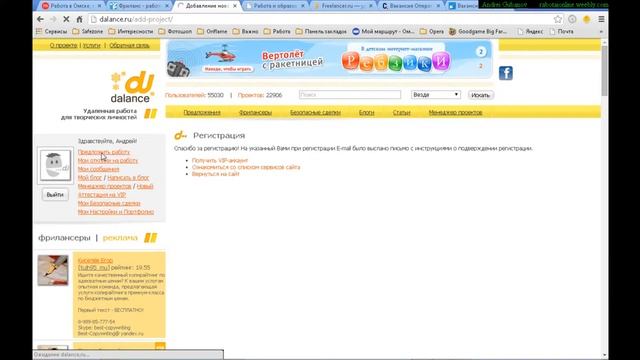Click the Искать search button
640x360 pixels.
point(480,95)
